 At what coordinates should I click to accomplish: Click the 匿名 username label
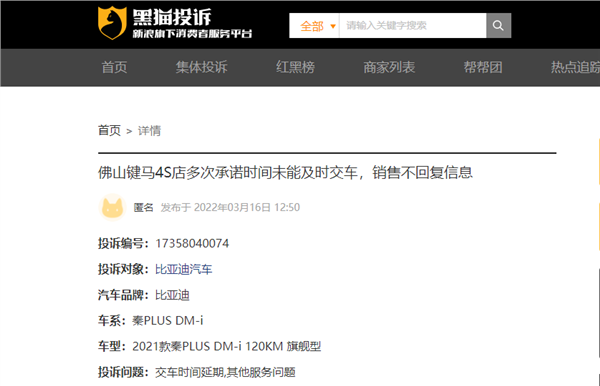point(143,207)
